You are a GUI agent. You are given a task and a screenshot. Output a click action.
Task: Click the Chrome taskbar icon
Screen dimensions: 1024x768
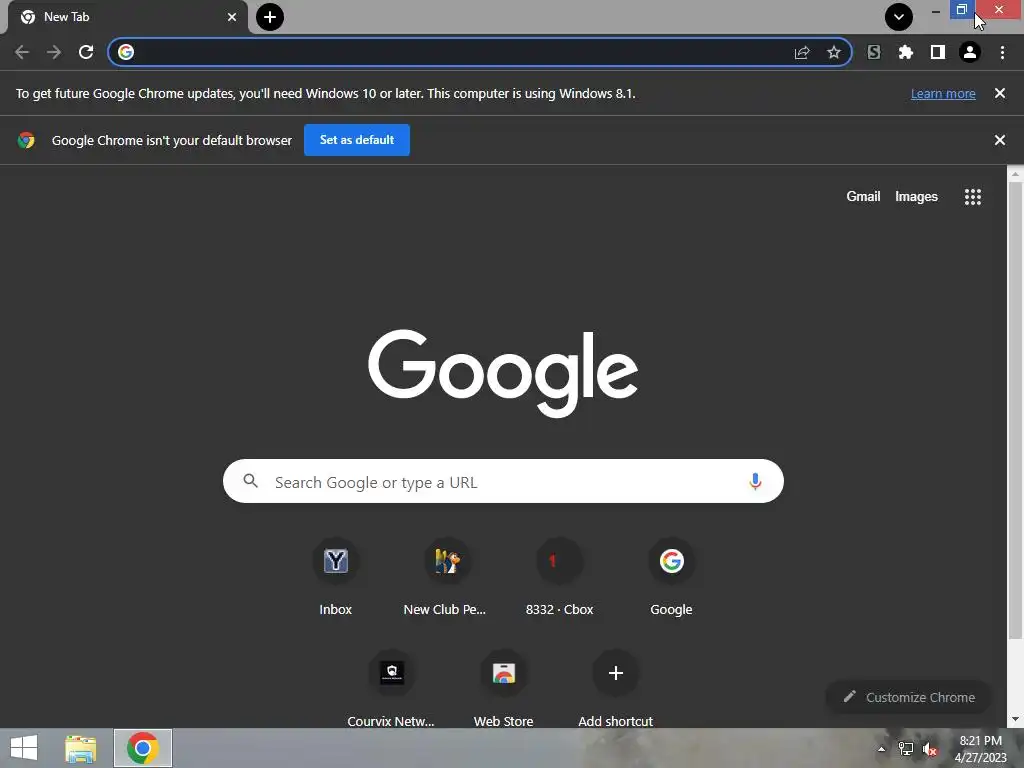[x=143, y=748]
